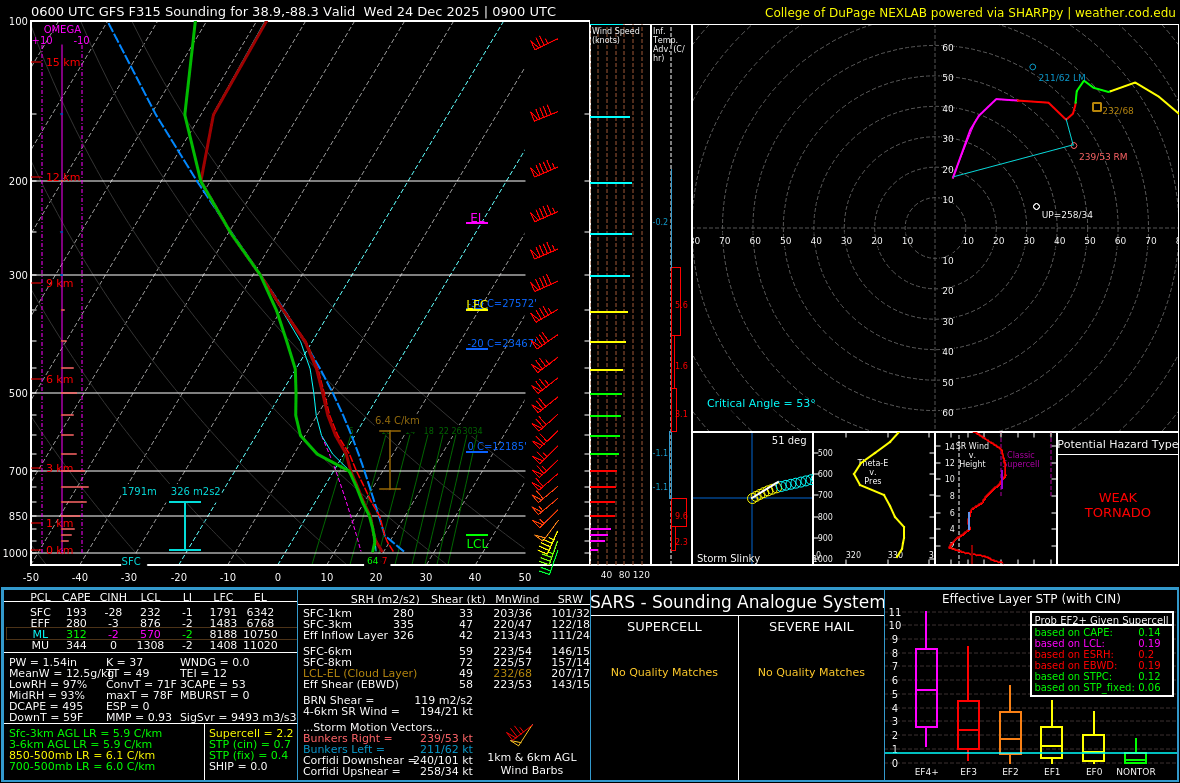1180x783 pixels.
Task: Click the 211/62 LM hodograph label
Action: click(x=1062, y=78)
